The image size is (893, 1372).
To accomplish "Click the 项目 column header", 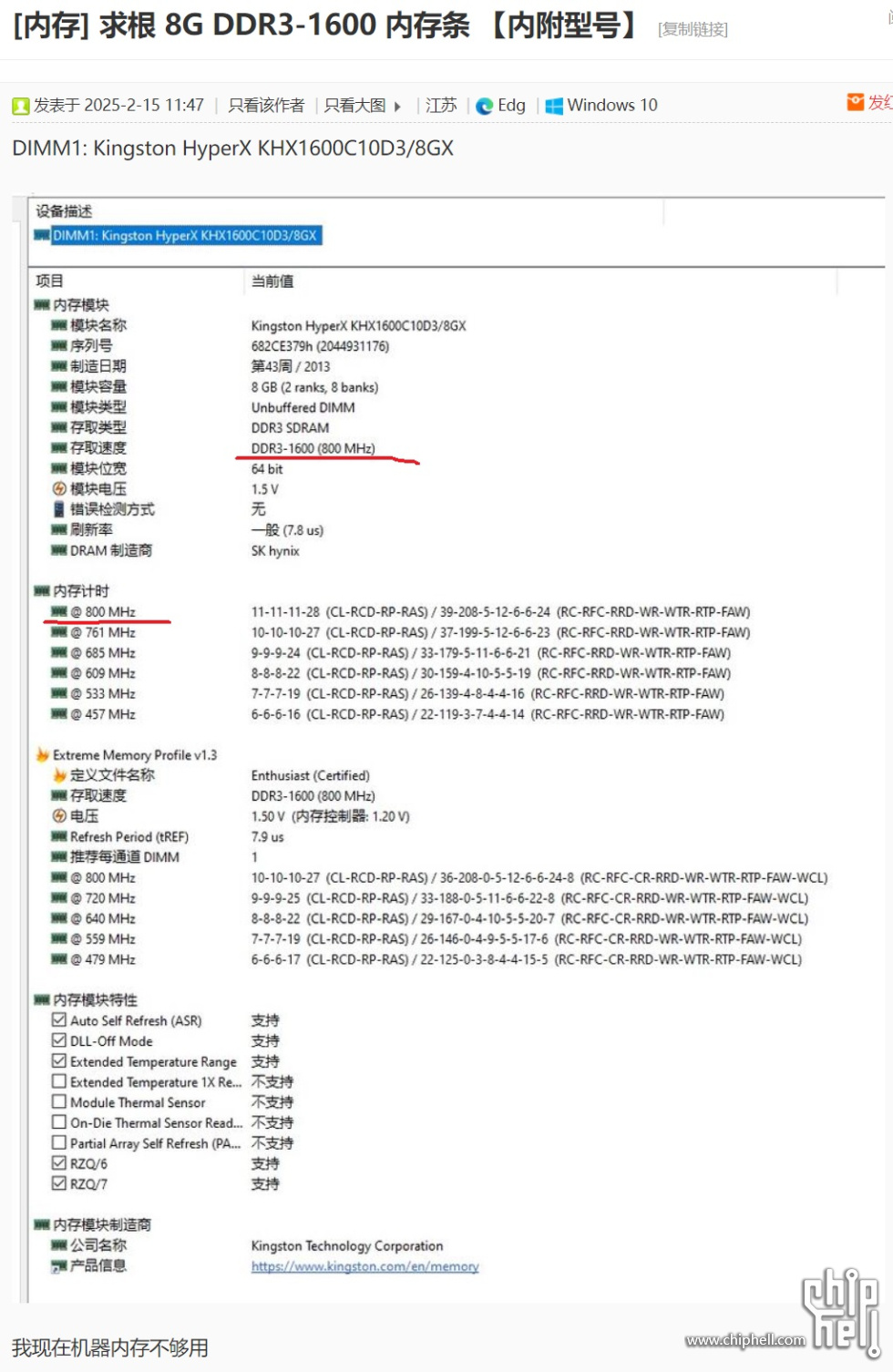I will click(49, 281).
